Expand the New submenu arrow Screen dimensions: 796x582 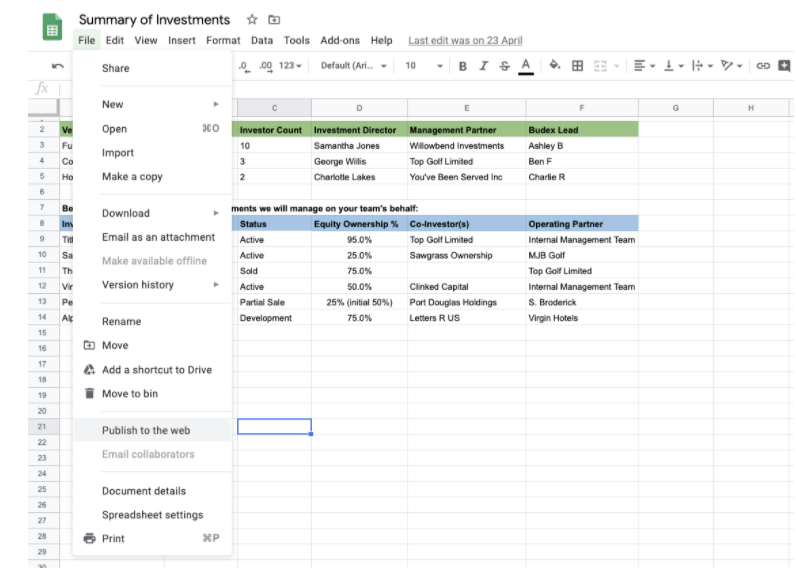216,104
